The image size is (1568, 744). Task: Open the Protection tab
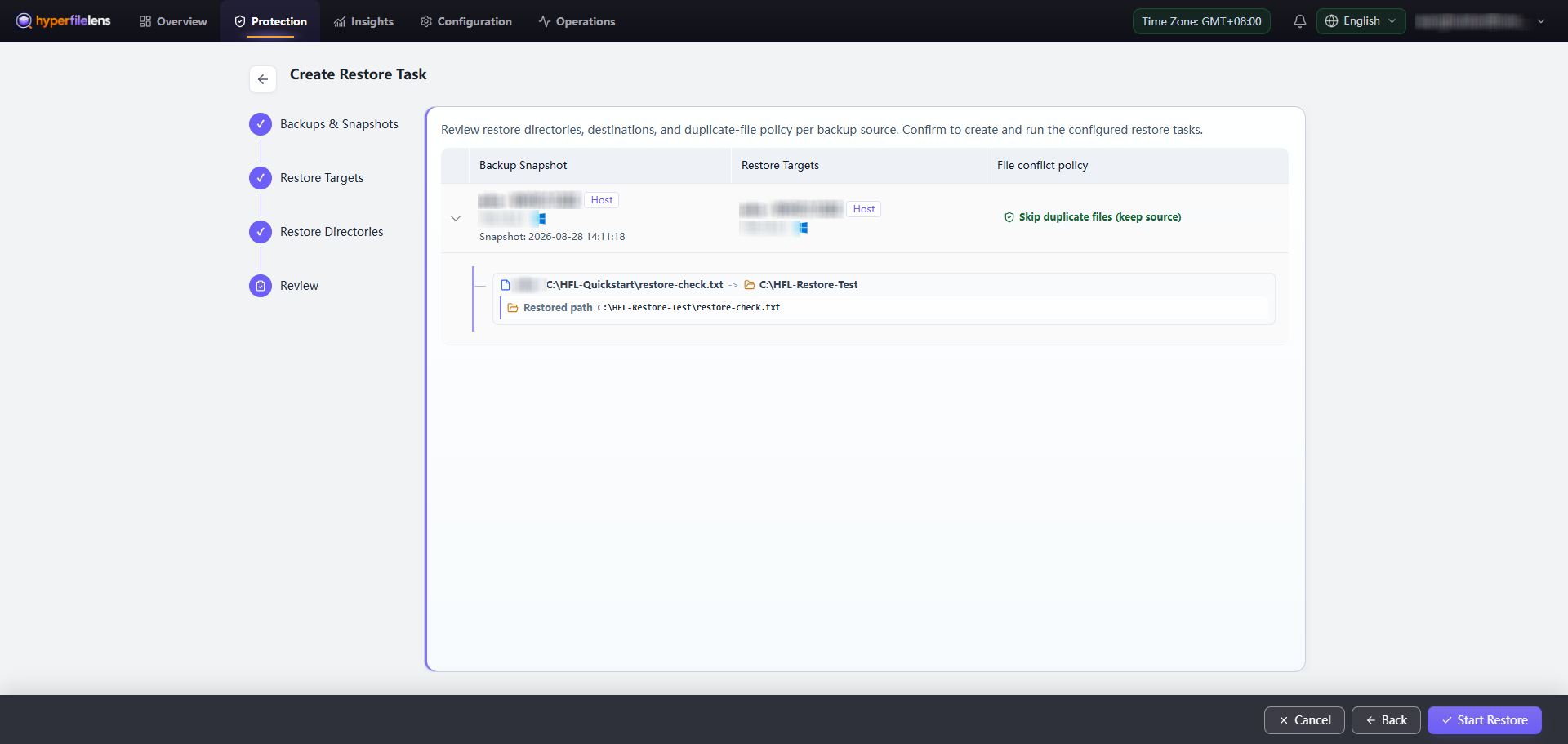270,21
